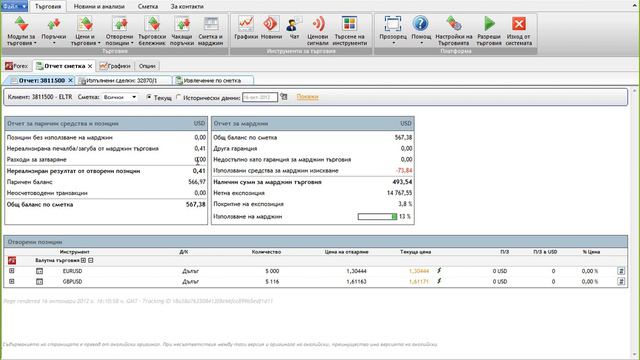Screen dimensions: 640x360
Task: Click the EURUSD row trade ticket icon
Action: pos(39,271)
